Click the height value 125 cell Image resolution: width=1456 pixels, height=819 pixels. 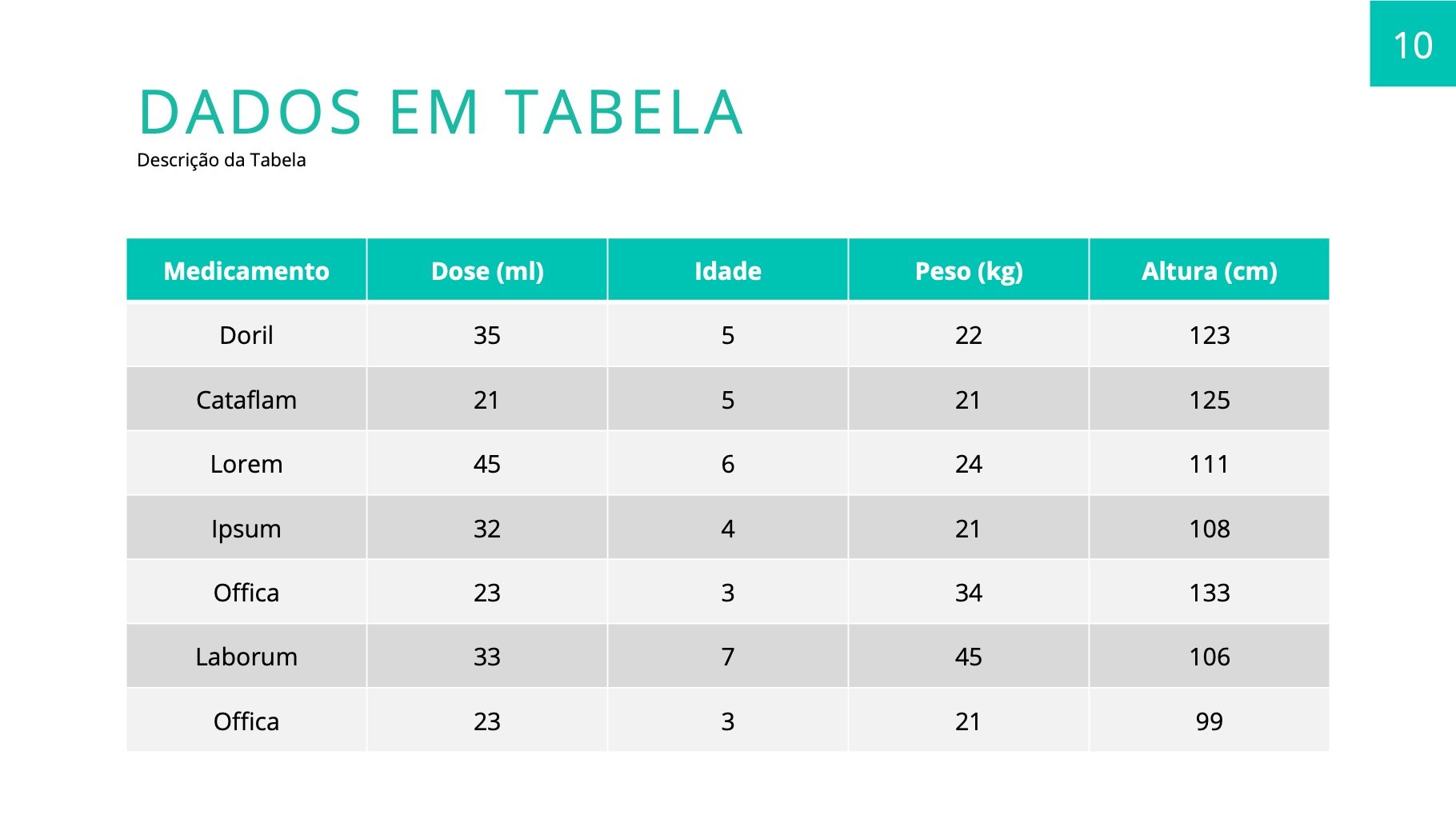coord(1209,400)
